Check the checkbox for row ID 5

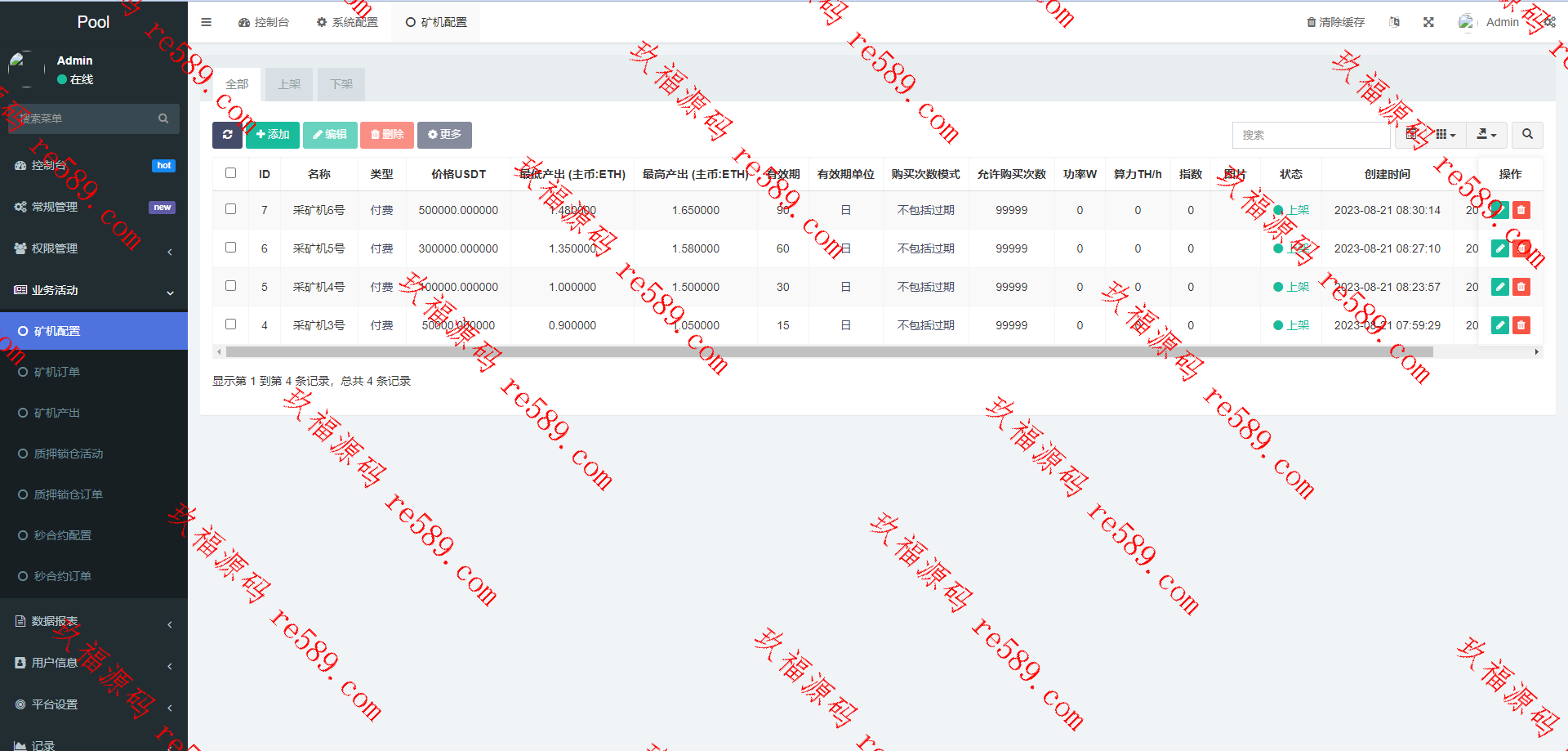pos(230,286)
